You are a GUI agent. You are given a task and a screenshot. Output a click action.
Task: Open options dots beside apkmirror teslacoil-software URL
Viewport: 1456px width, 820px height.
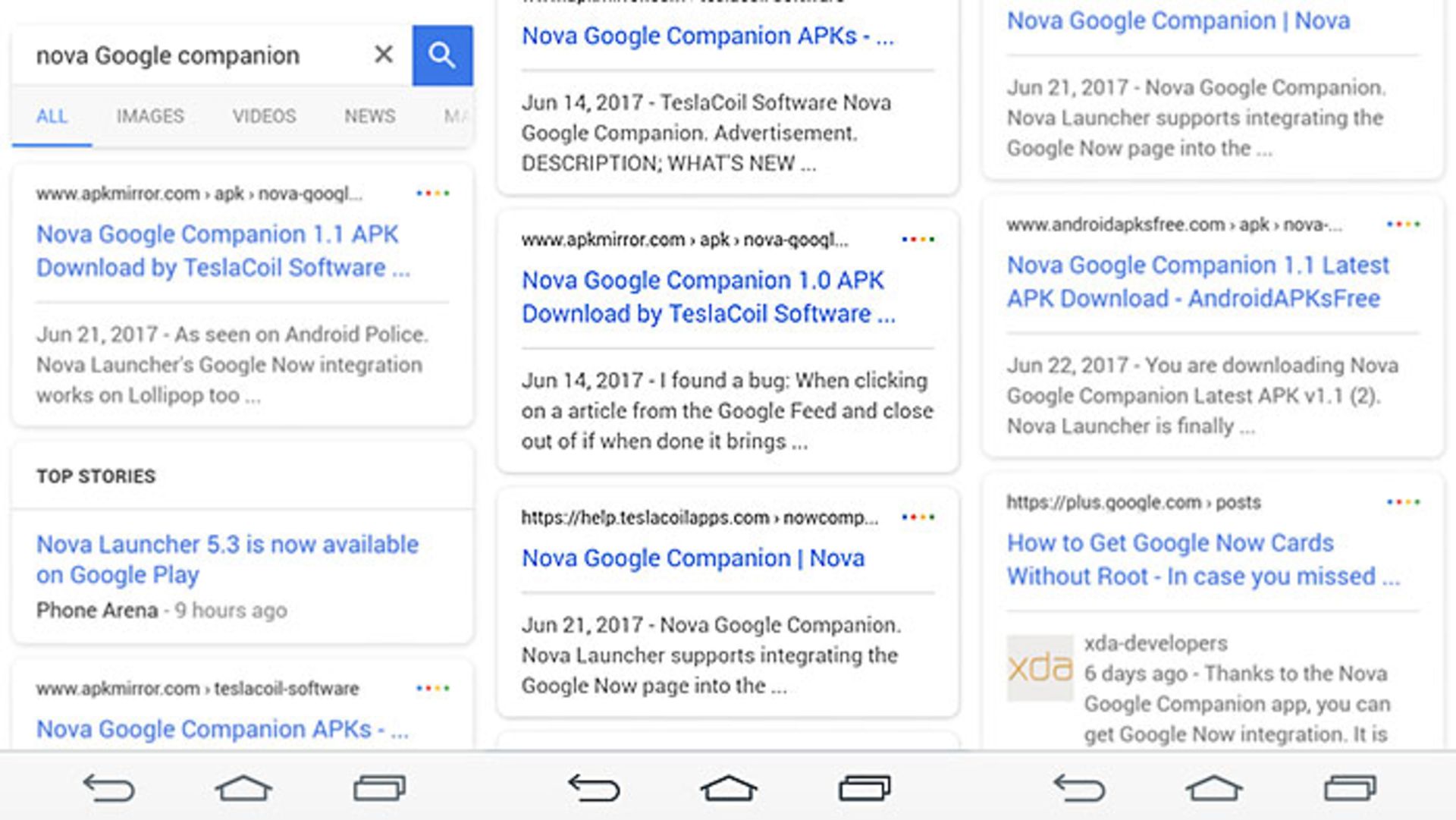click(x=433, y=688)
